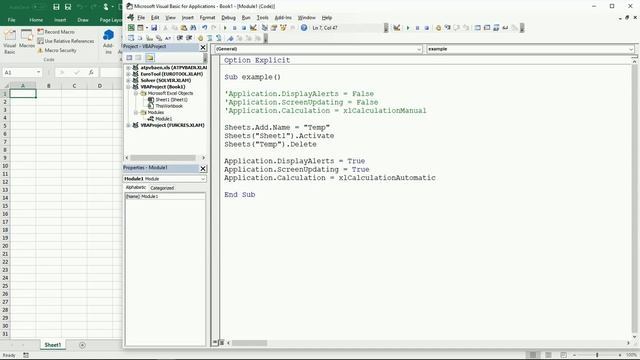Open the Immediate Window icon on Debug toolbar

pyautogui.click(x=487, y=28)
